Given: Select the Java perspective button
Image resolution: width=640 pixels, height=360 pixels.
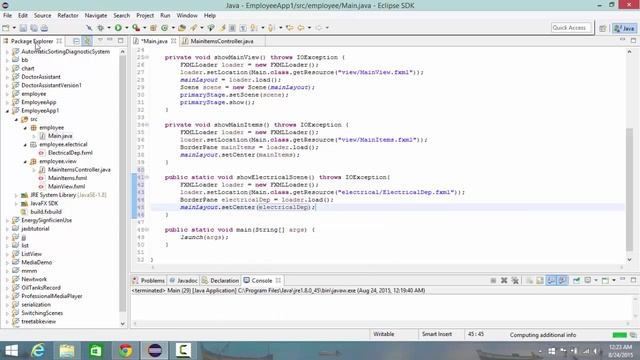Looking at the screenshot, I should point(624,28).
